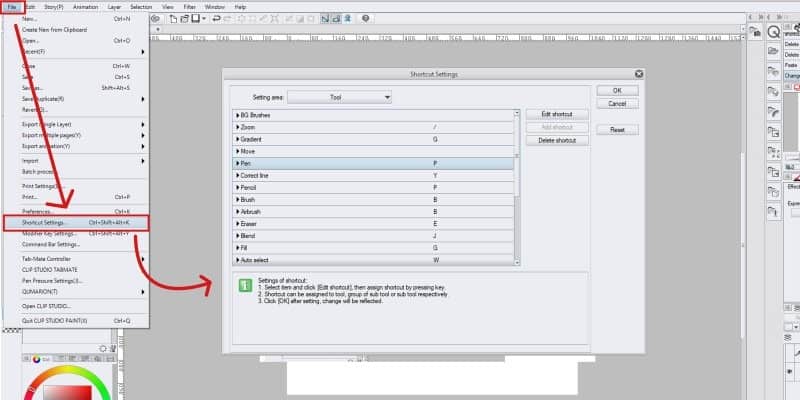Open dropdown arrow next to Save icon
Image resolution: width=800 pixels, height=400 pixels.
click(204, 18)
